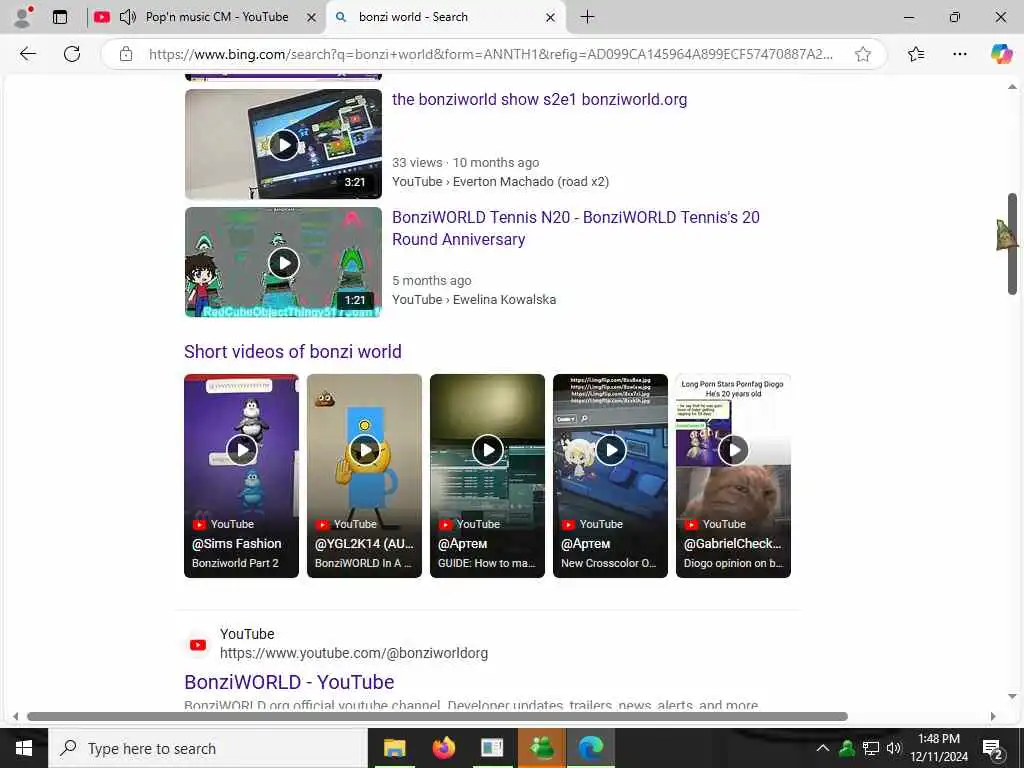Screen dimensions: 1024x768
Task: Click the scroll down arrow
Action: (1012, 697)
